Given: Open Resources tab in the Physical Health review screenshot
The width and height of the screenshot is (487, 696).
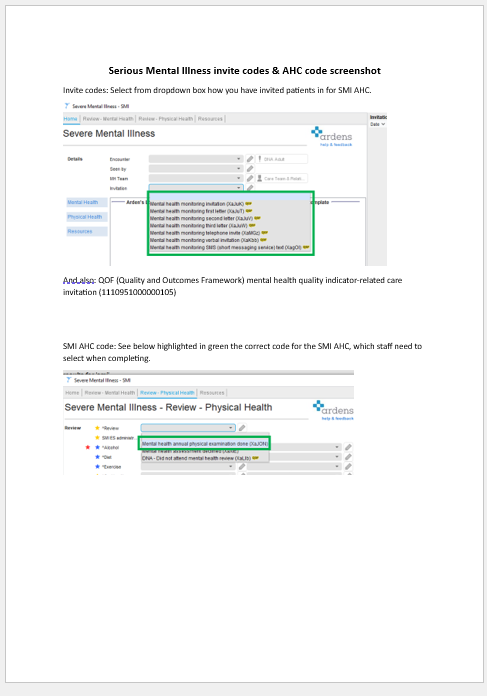Looking at the screenshot, I should tap(212, 393).
